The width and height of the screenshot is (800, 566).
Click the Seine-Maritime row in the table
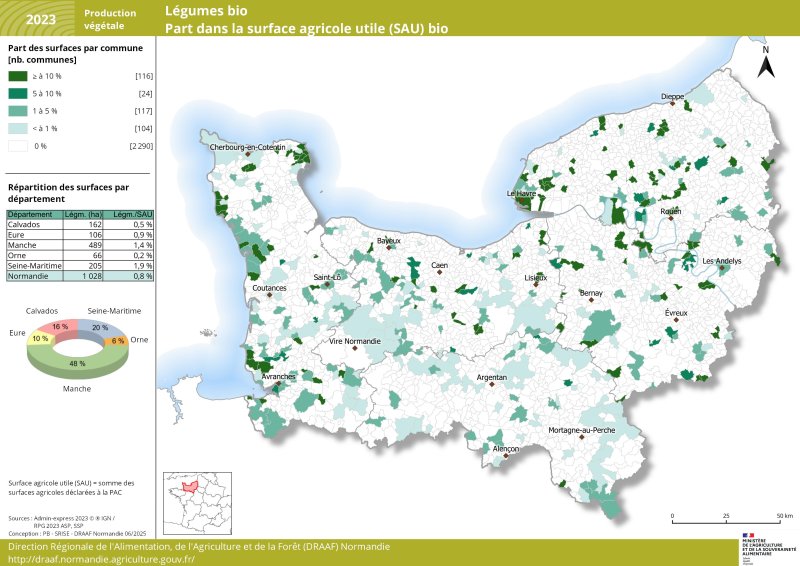[x=80, y=265]
